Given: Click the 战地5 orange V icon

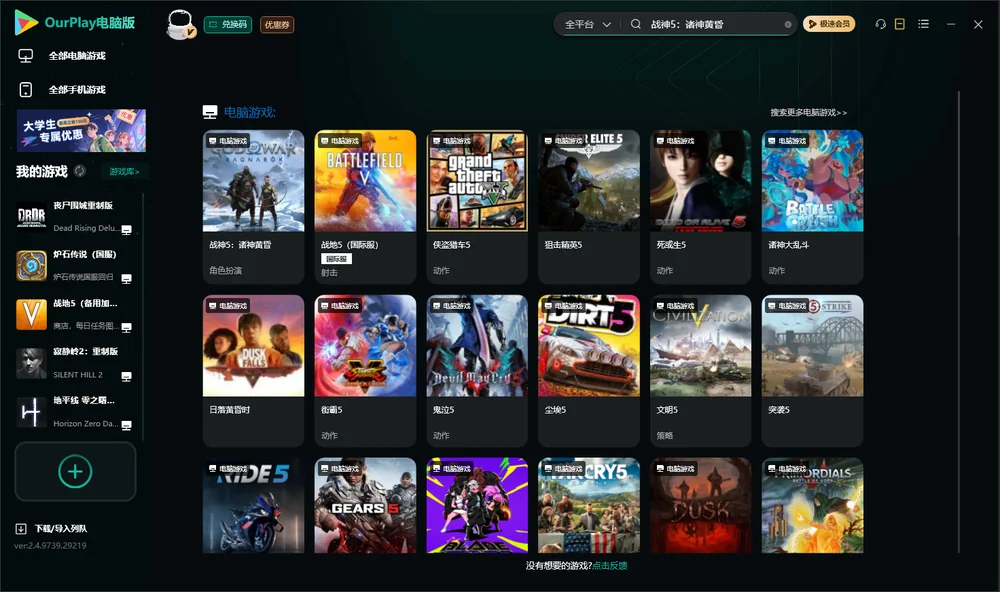Looking at the screenshot, I should point(31,314).
